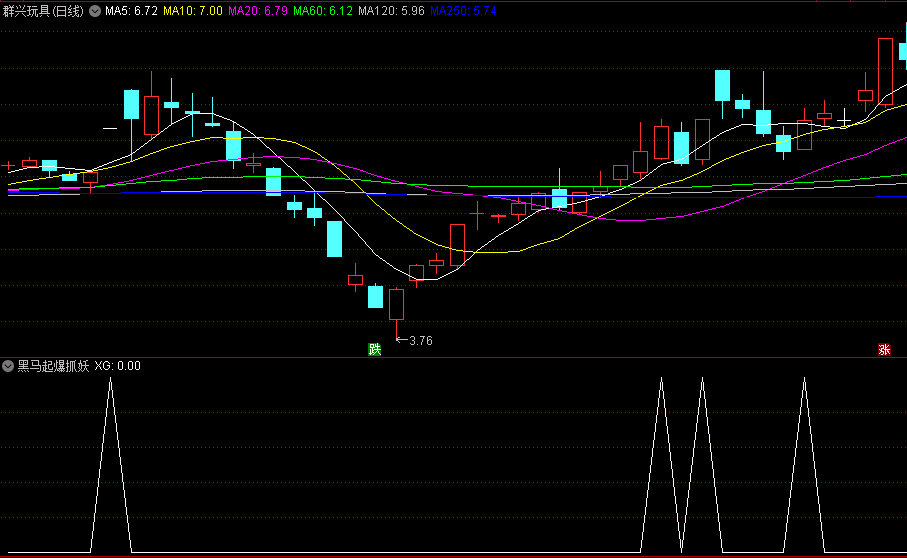Click the 3.76 low price label
The image size is (907, 558).
(420, 341)
